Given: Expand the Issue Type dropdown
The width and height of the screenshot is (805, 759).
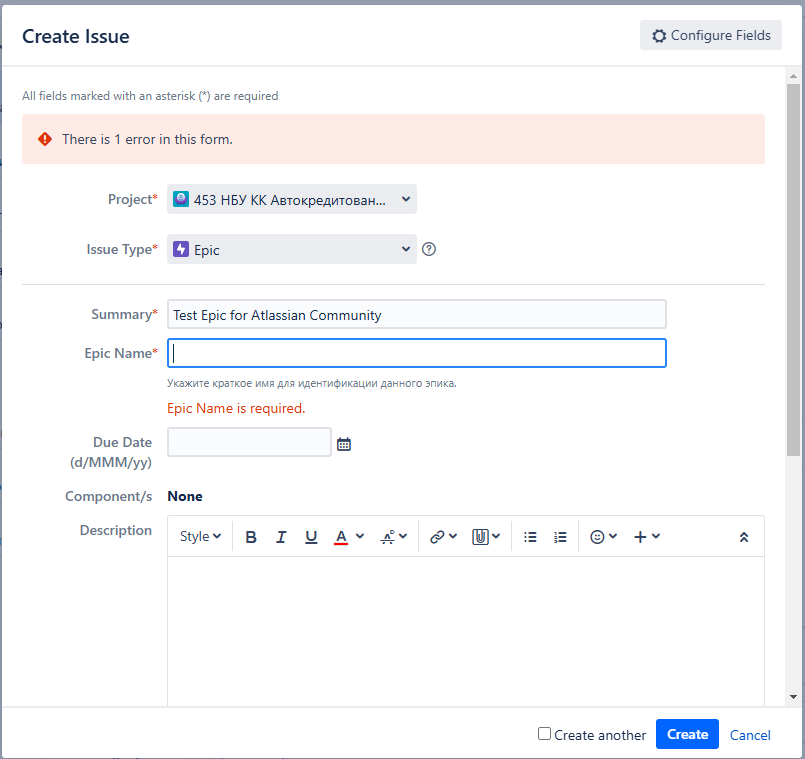Looking at the screenshot, I should click(x=292, y=249).
